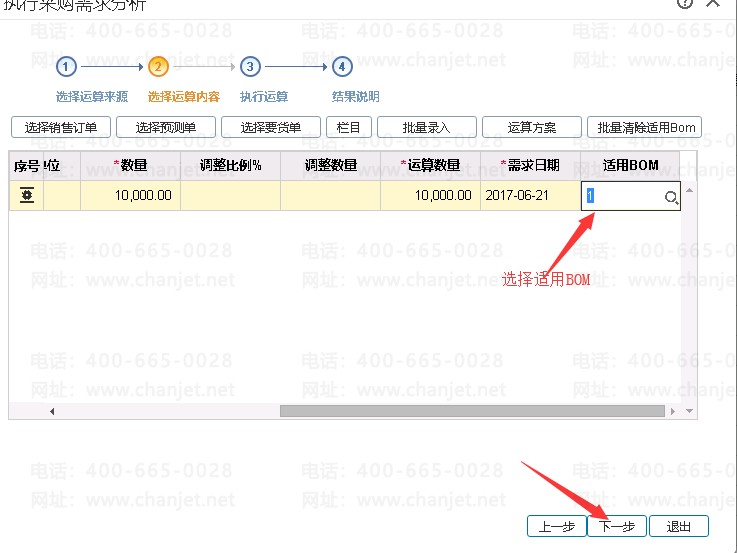Click the vertical scrollbar down arrow

[689, 411]
